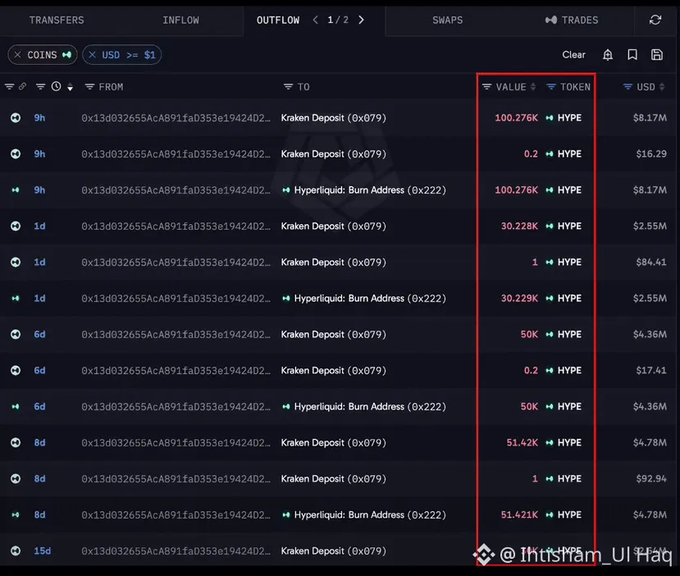Remove the COINS filter chip

click(18, 55)
